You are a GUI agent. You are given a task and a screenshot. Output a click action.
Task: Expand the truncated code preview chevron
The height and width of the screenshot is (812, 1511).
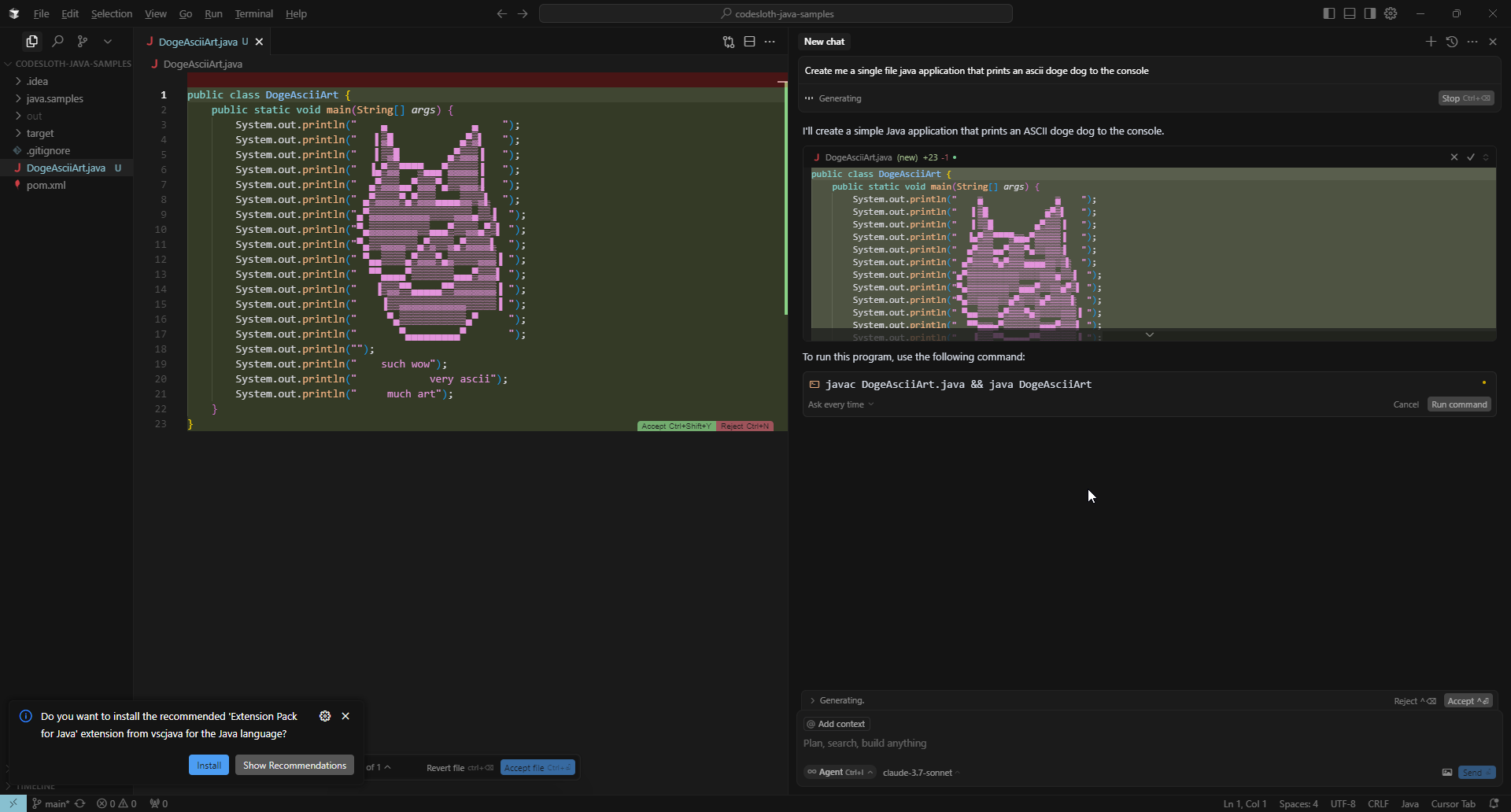tap(1150, 334)
